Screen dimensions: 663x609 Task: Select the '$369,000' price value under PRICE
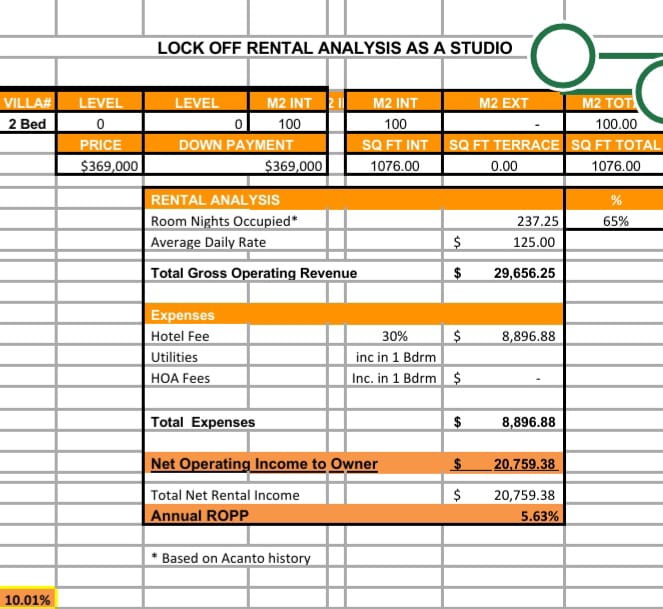pyautogui.click(x=109, y=166)
